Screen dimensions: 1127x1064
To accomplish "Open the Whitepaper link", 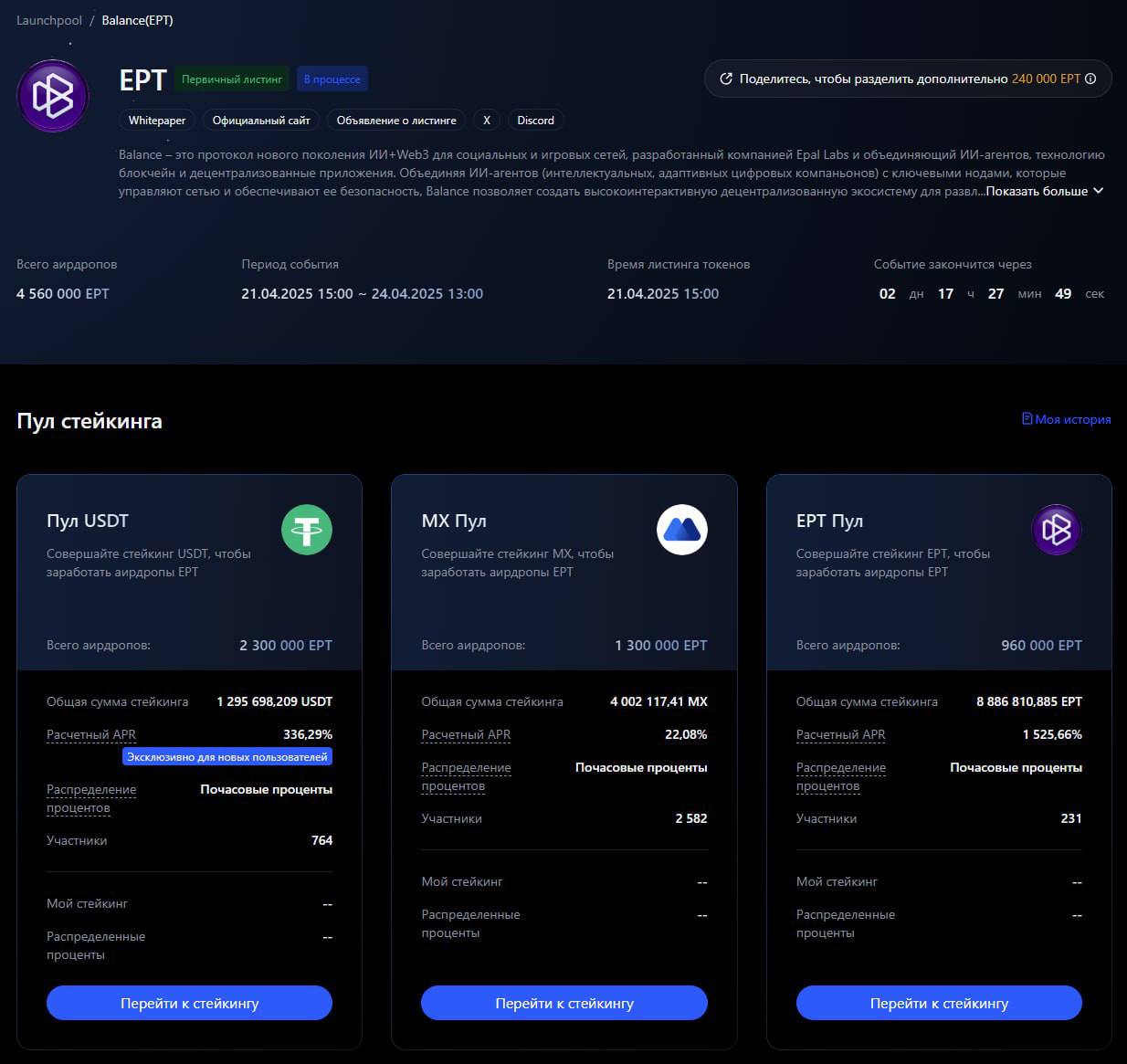I will coord(157,121).
